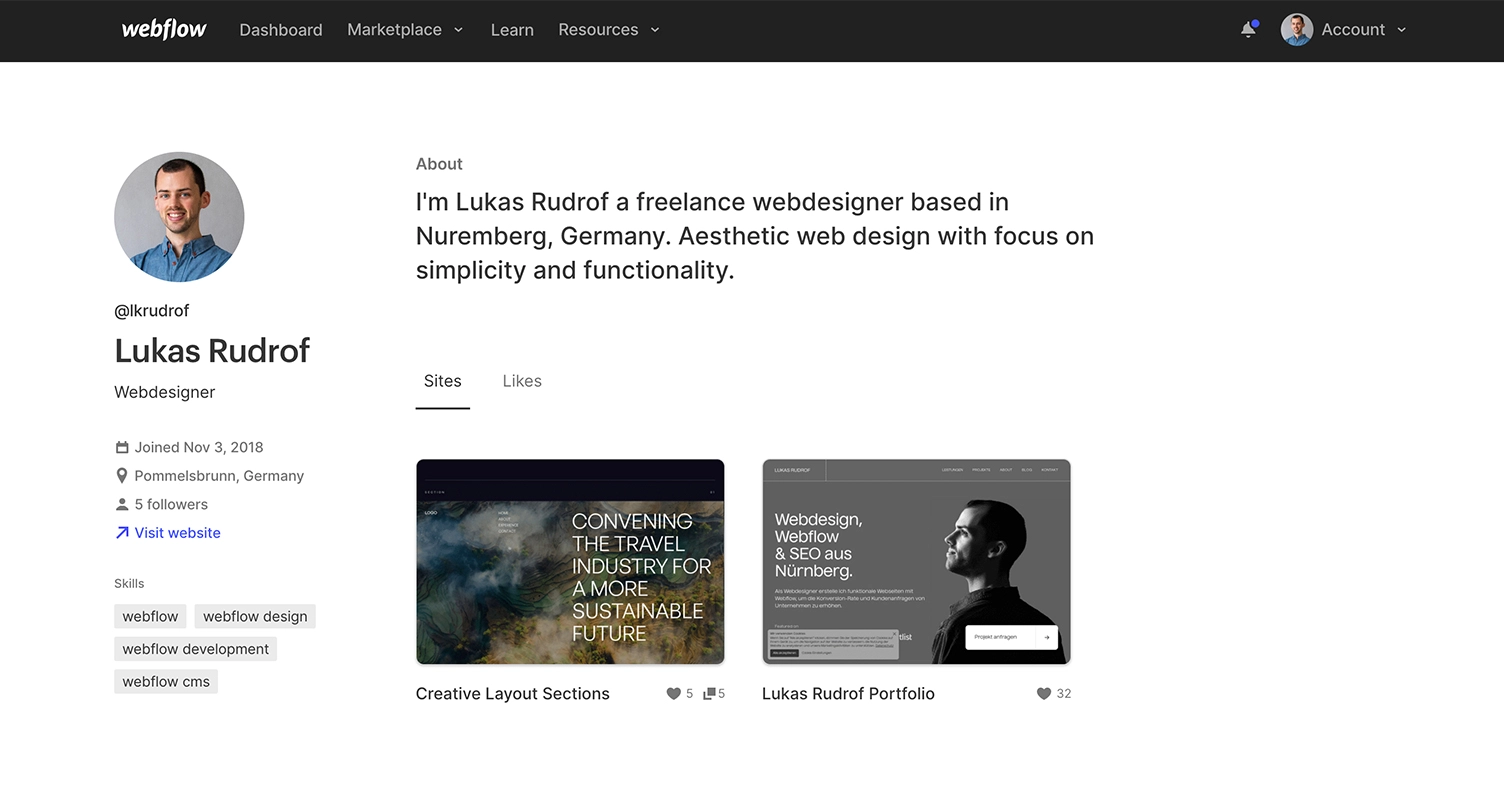Go to Dashboard in navbar

(281, 30)
